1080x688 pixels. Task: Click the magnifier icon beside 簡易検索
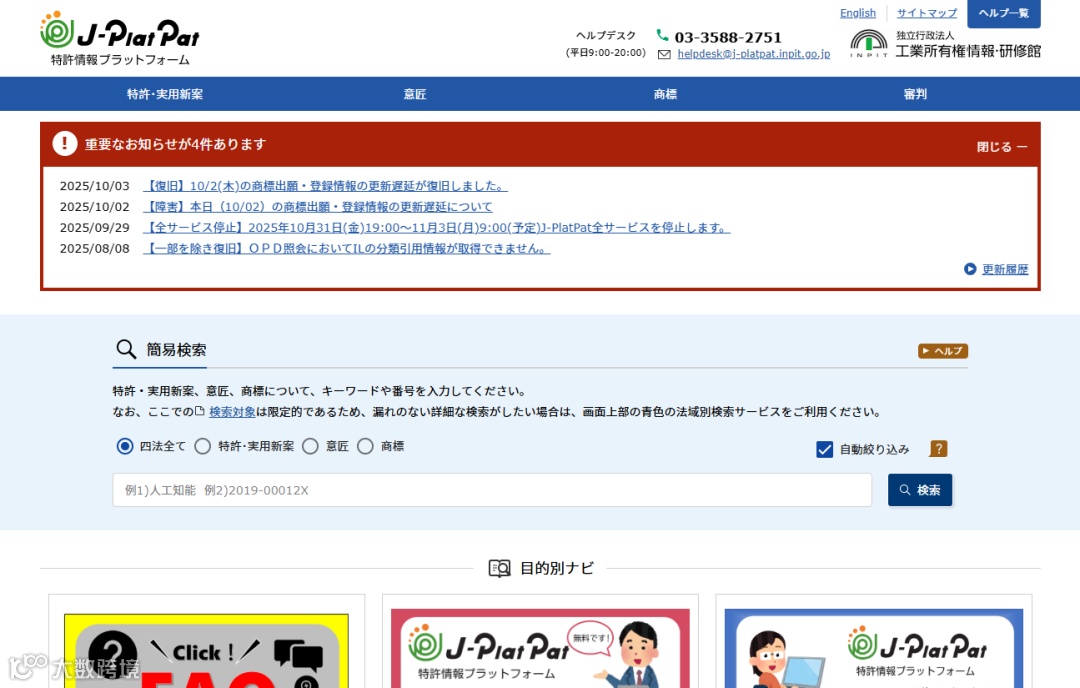coord(125,349)
